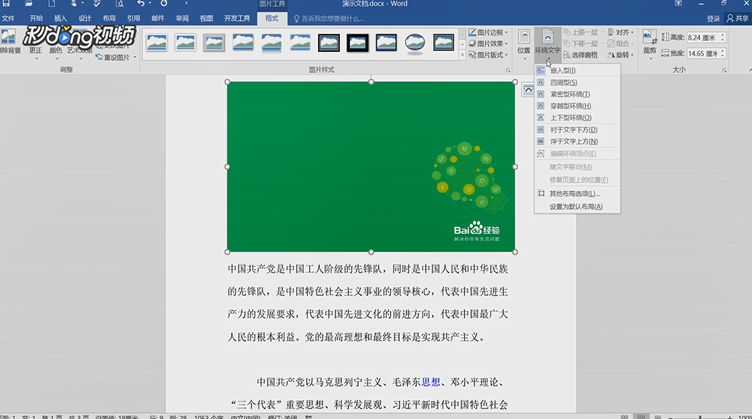Viewport: 752px width, 419px height.
Task: Switch to the Developer (开发工具) tab
Action: tap(237, 18)
